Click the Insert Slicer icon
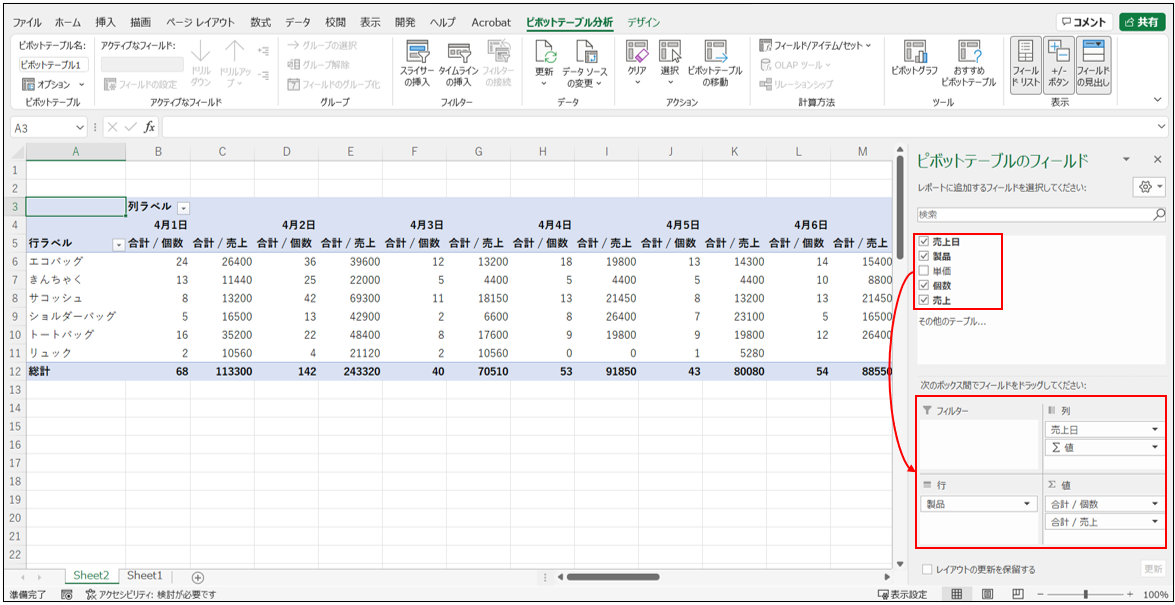The width and height of the screenshot is (1175, 605). 417,52
